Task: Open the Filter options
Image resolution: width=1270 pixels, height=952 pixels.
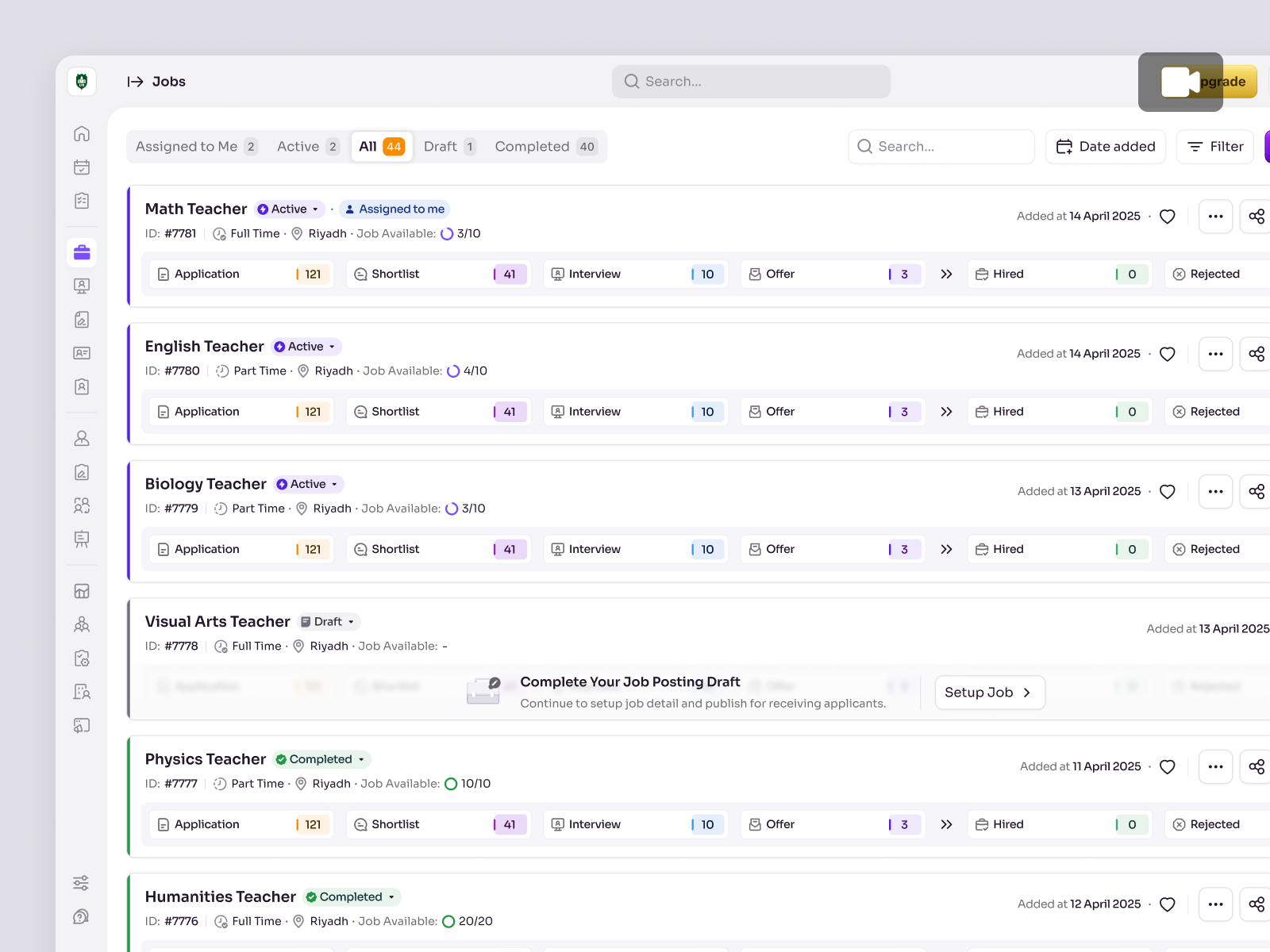Action: coord(1214,146)
